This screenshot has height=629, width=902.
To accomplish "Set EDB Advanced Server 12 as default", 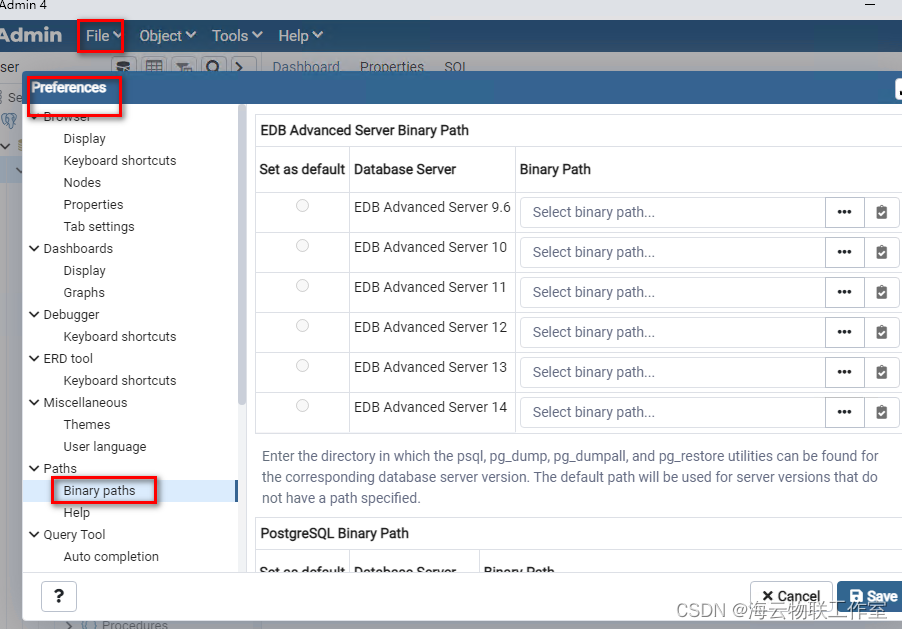I will pyautogui.click(x=302, y=326).
